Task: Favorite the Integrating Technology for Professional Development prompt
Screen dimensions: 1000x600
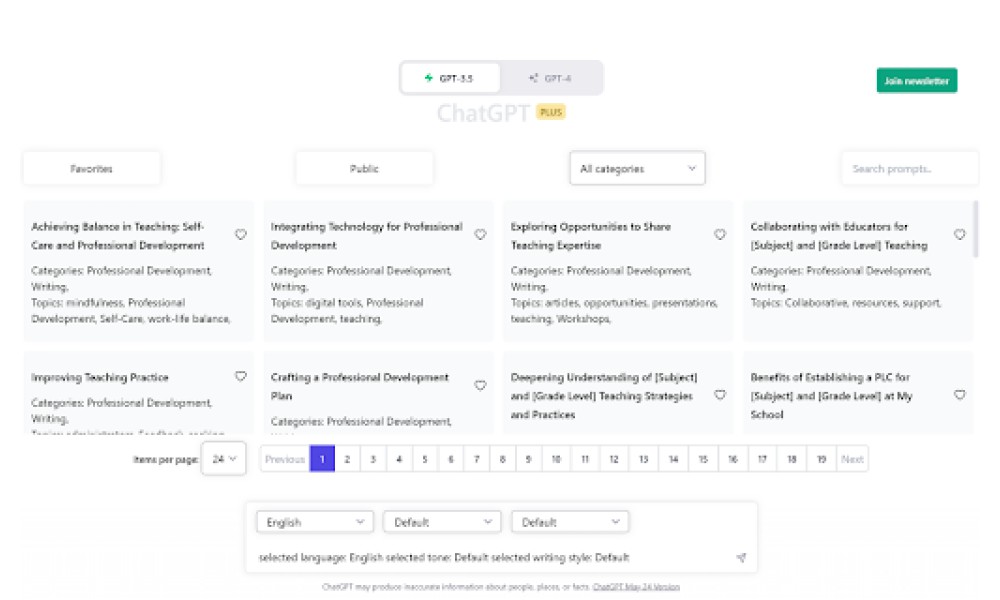Action: [480, 235]
